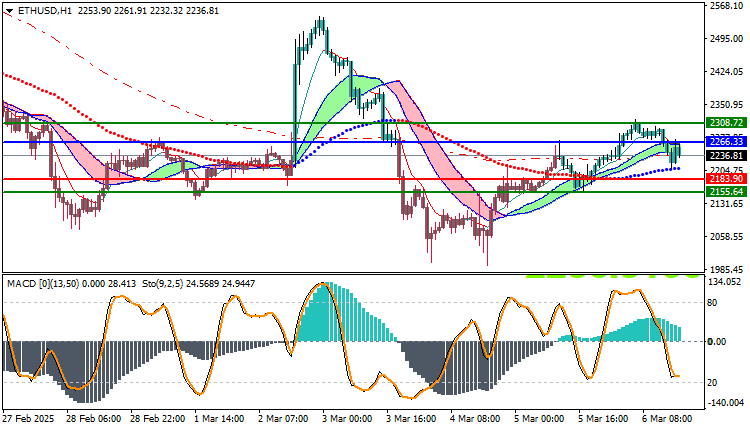Viewport: 750px width, 430px height.
Task: Click the 2350.95 price axis value
Action: (x=727, y=105)
